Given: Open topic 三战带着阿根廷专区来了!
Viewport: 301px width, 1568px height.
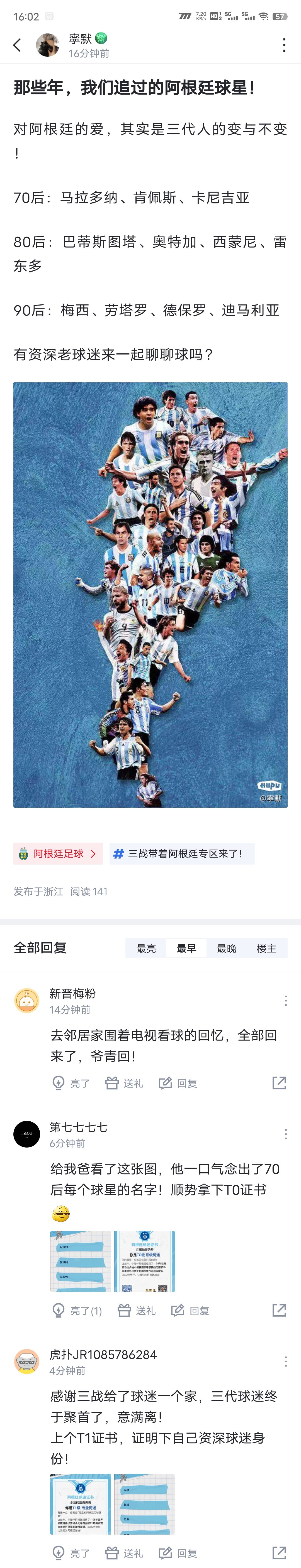Looking at the screenshot, I should (182, 853).
